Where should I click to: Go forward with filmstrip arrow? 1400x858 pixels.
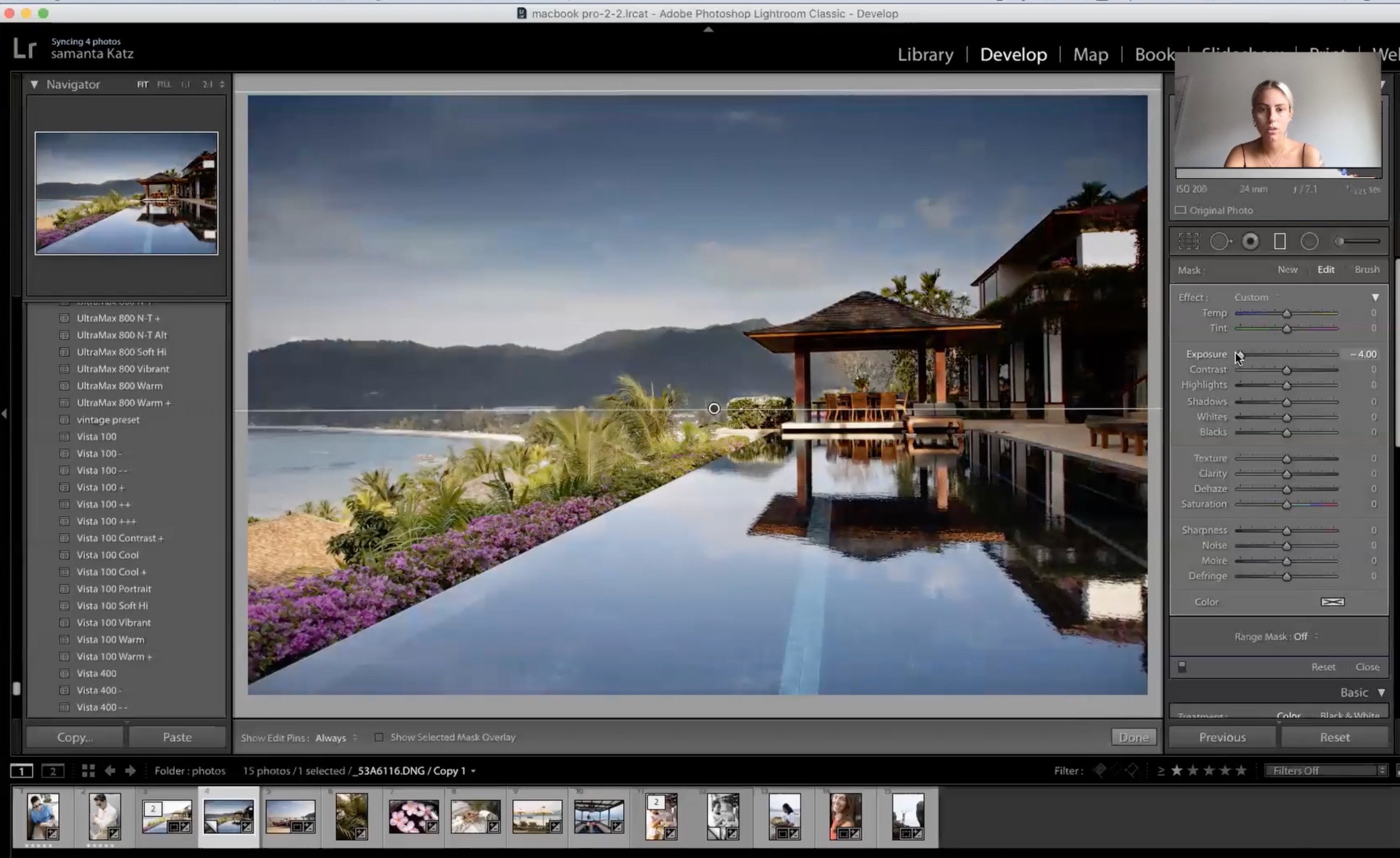pos(130,771)
